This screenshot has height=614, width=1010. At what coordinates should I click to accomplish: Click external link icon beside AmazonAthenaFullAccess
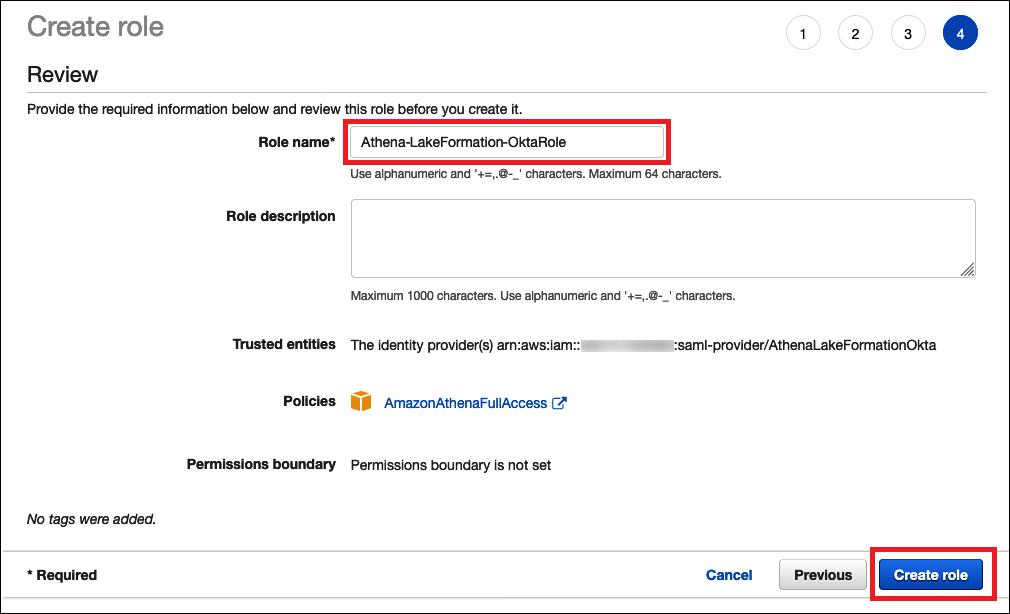[560, 403]
